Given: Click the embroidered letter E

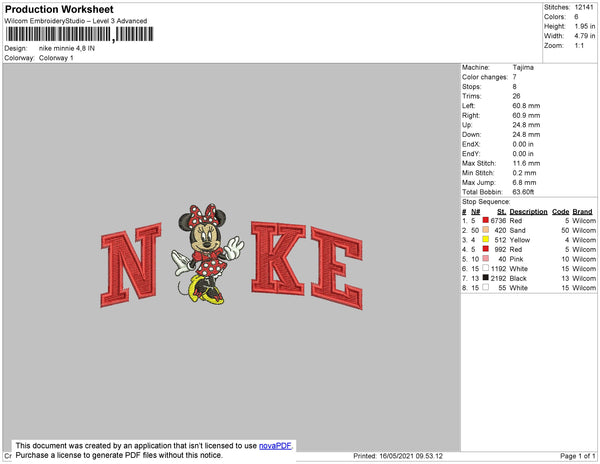Looking at the screenshot, I should pos(337,268).
